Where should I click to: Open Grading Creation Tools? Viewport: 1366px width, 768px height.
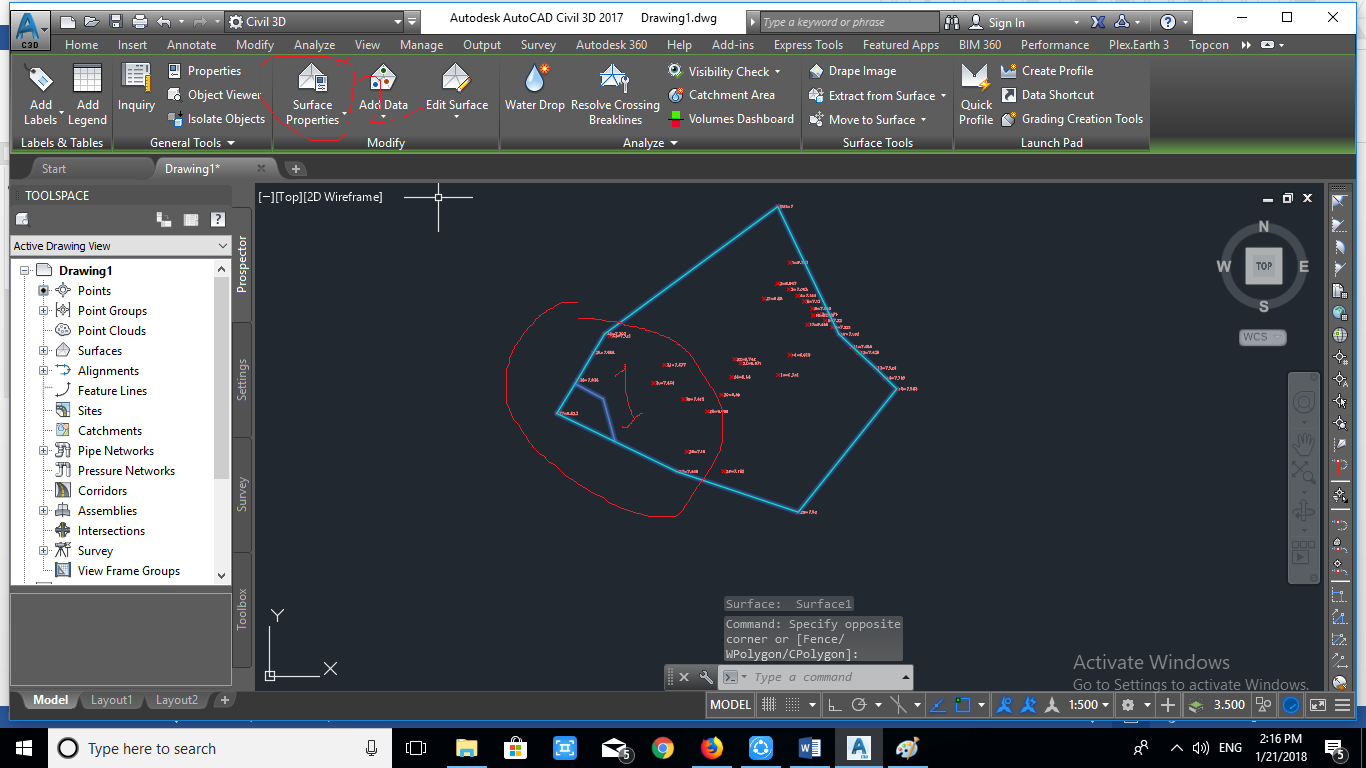[x=1072, y=119]
